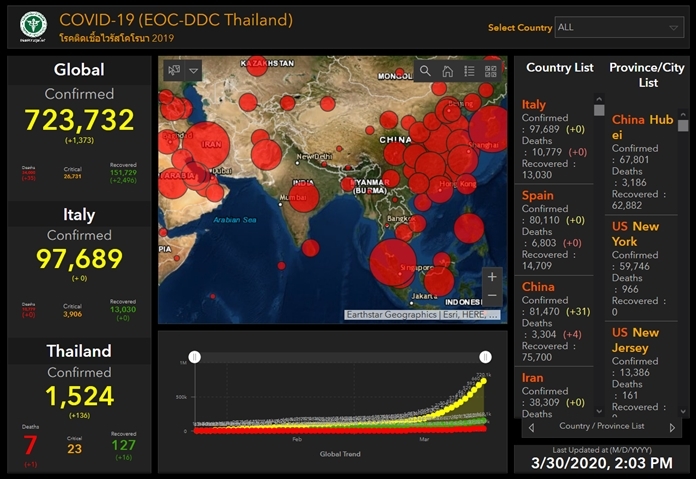Click the large red circle over Iran
The image size is (696, 479).
[x=207, y=146]
